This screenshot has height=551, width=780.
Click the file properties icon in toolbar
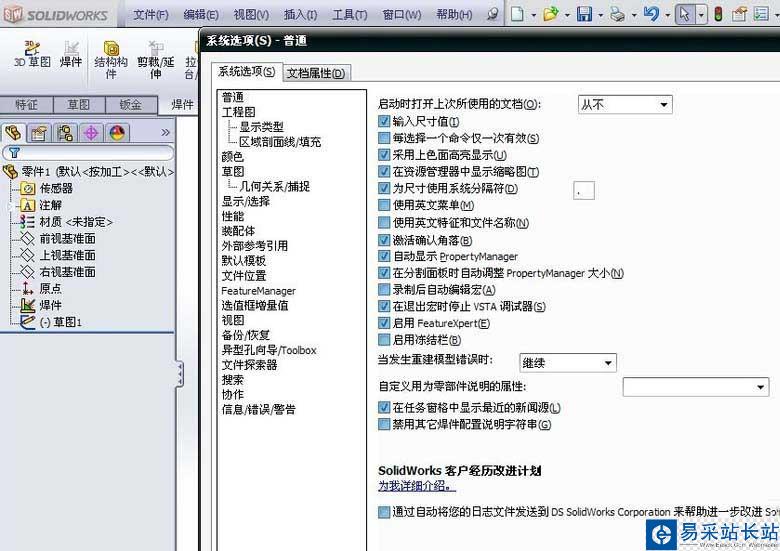click(x=739, y=13)
